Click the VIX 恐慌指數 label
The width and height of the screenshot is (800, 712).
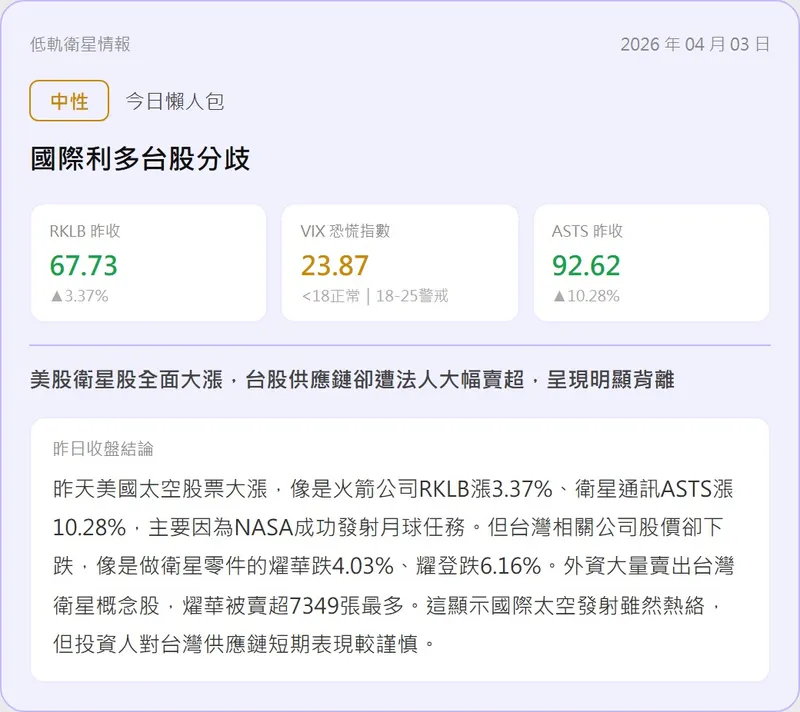pos(345,231)
